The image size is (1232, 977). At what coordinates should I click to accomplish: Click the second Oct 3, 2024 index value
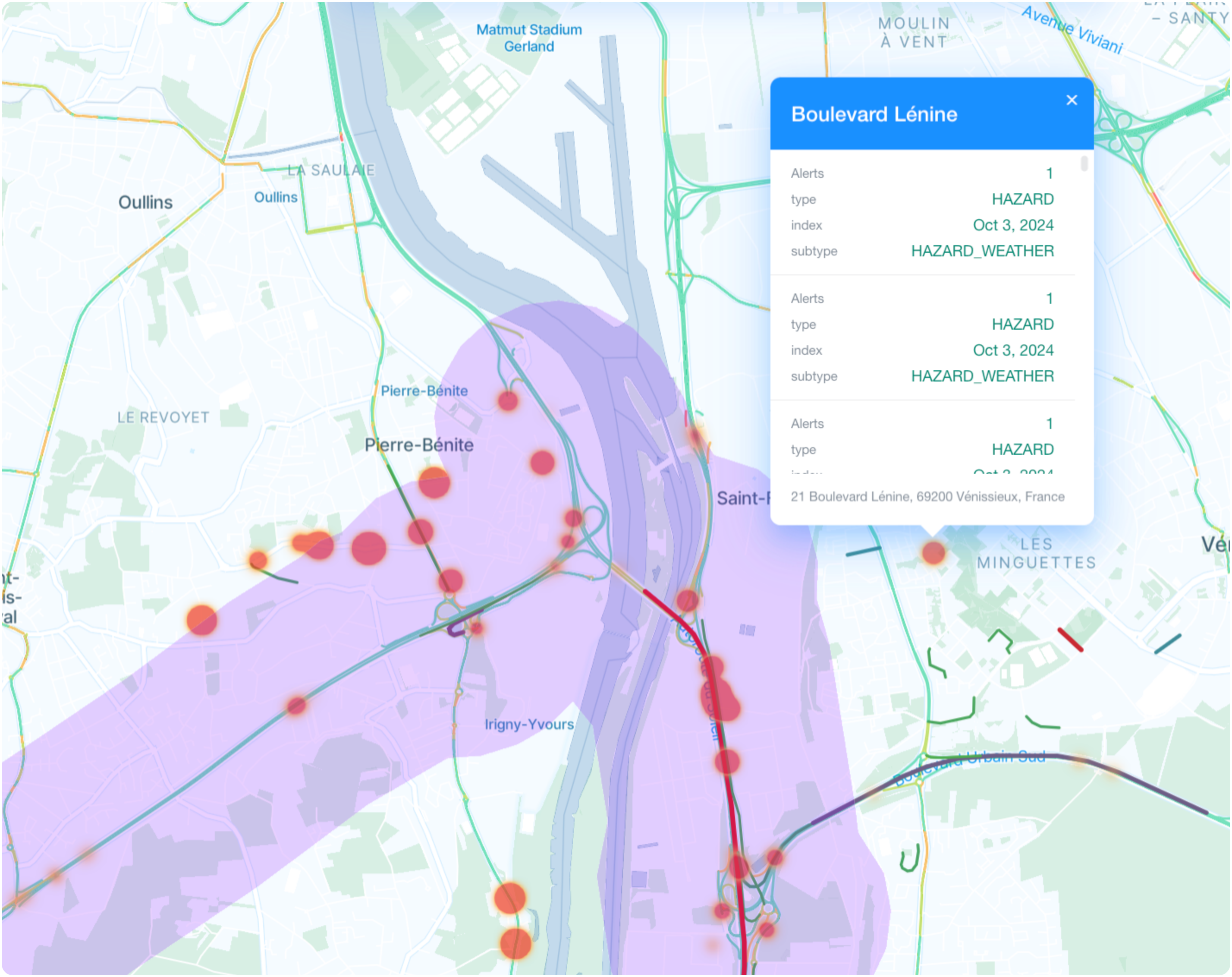1012,350
